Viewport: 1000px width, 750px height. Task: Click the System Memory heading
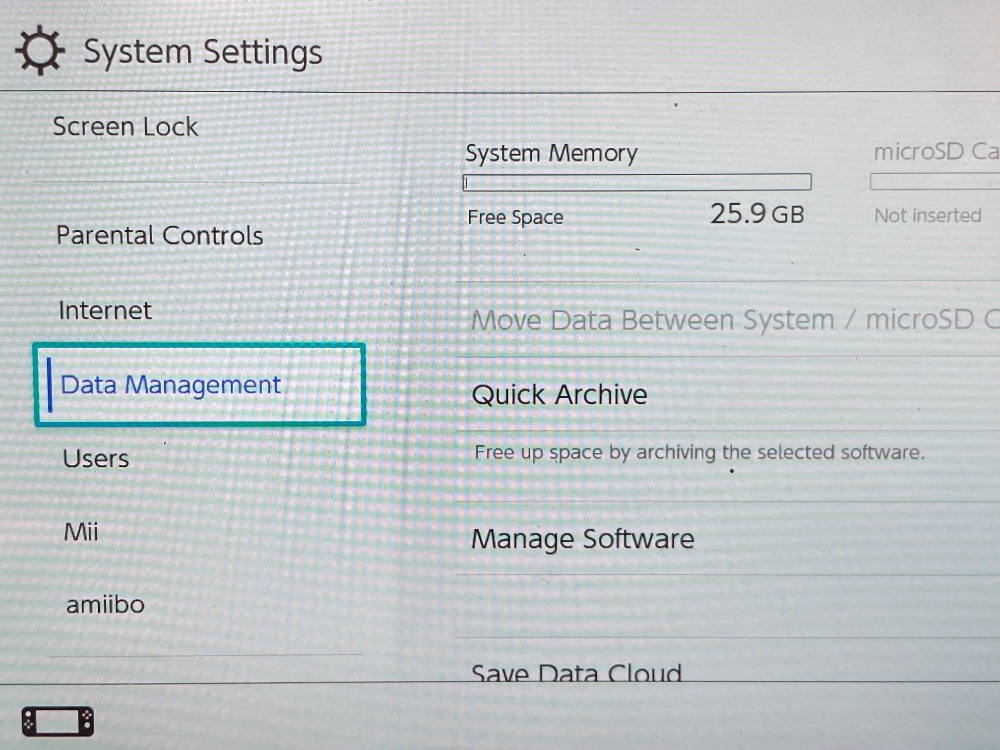coord(551,154)
